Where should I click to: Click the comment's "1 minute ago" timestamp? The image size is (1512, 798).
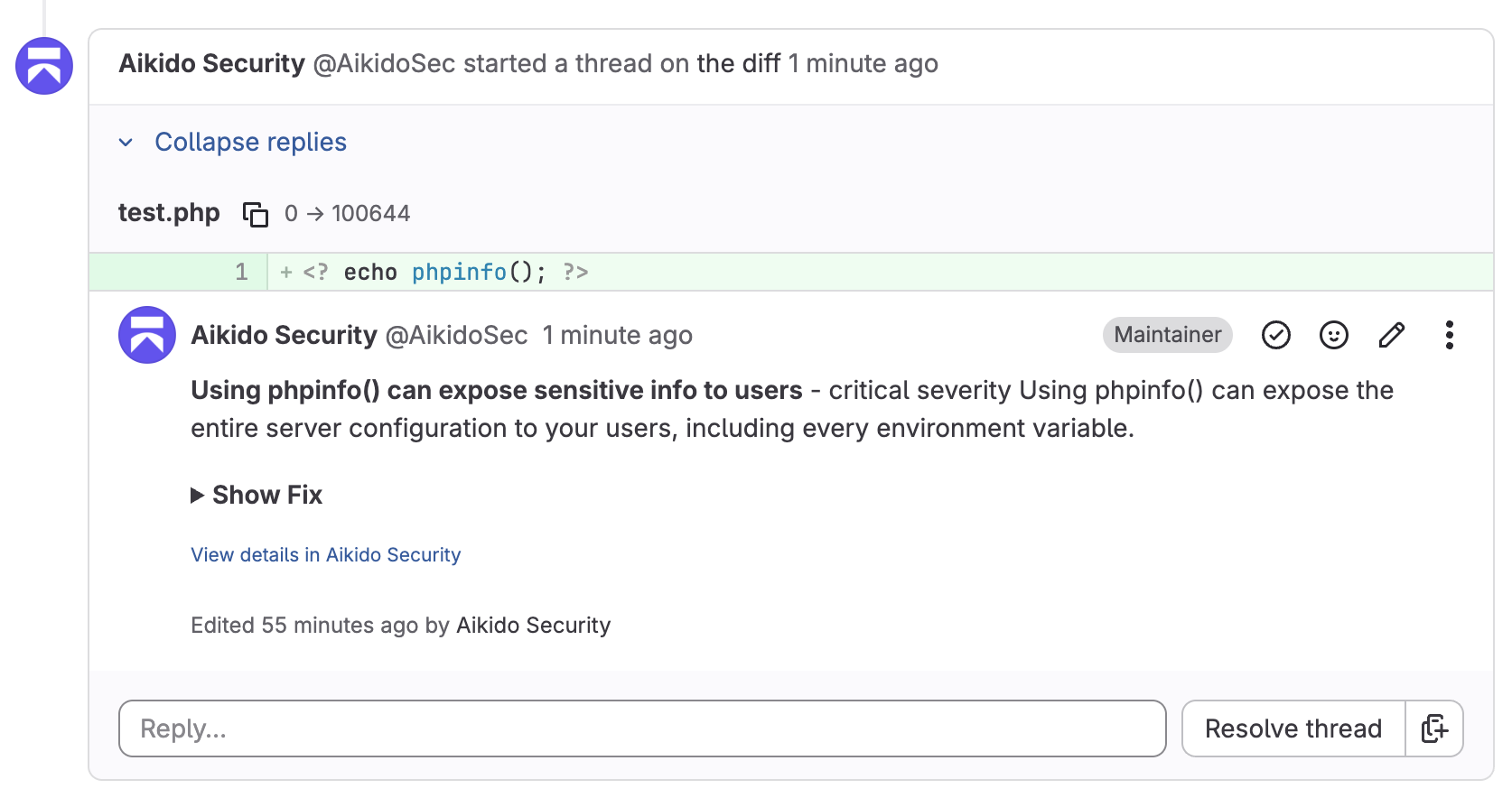pos(617,336)
